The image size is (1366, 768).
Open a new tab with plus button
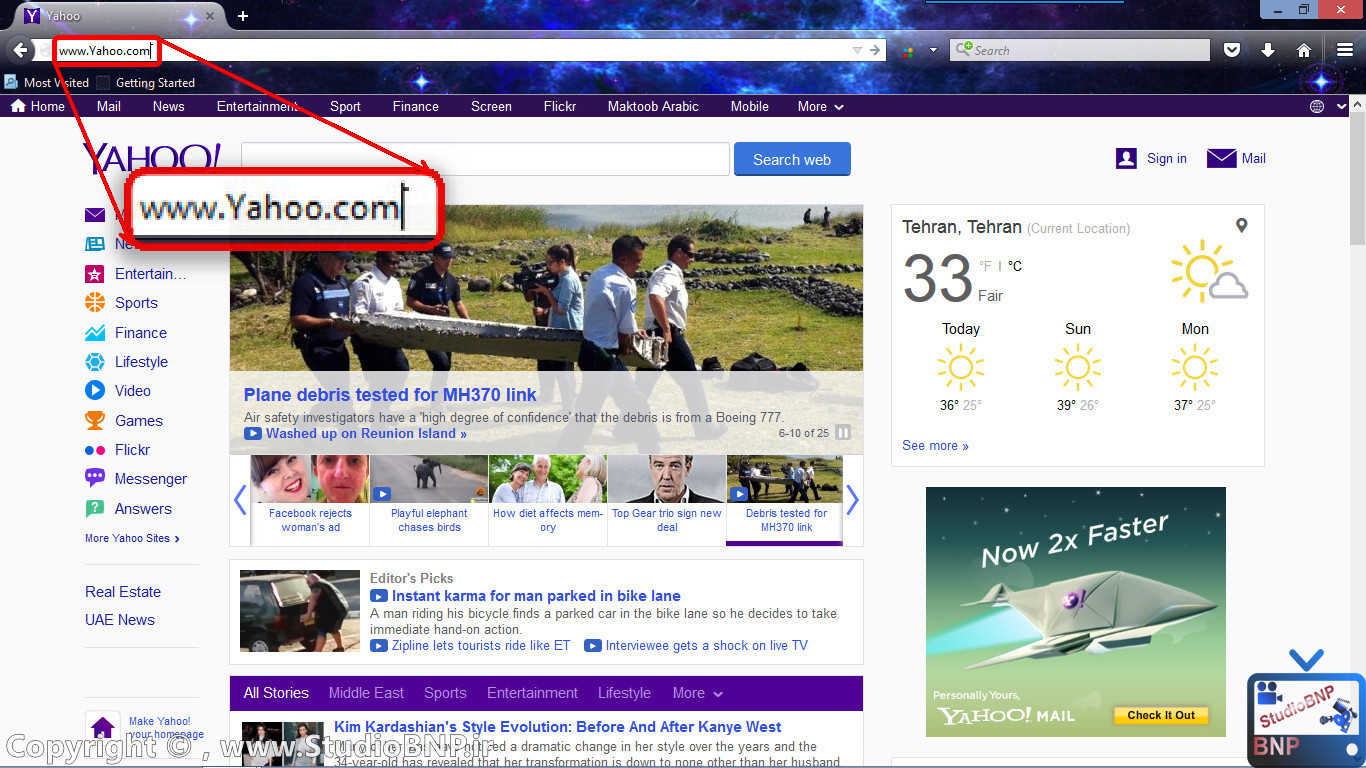tap(243, 16)
